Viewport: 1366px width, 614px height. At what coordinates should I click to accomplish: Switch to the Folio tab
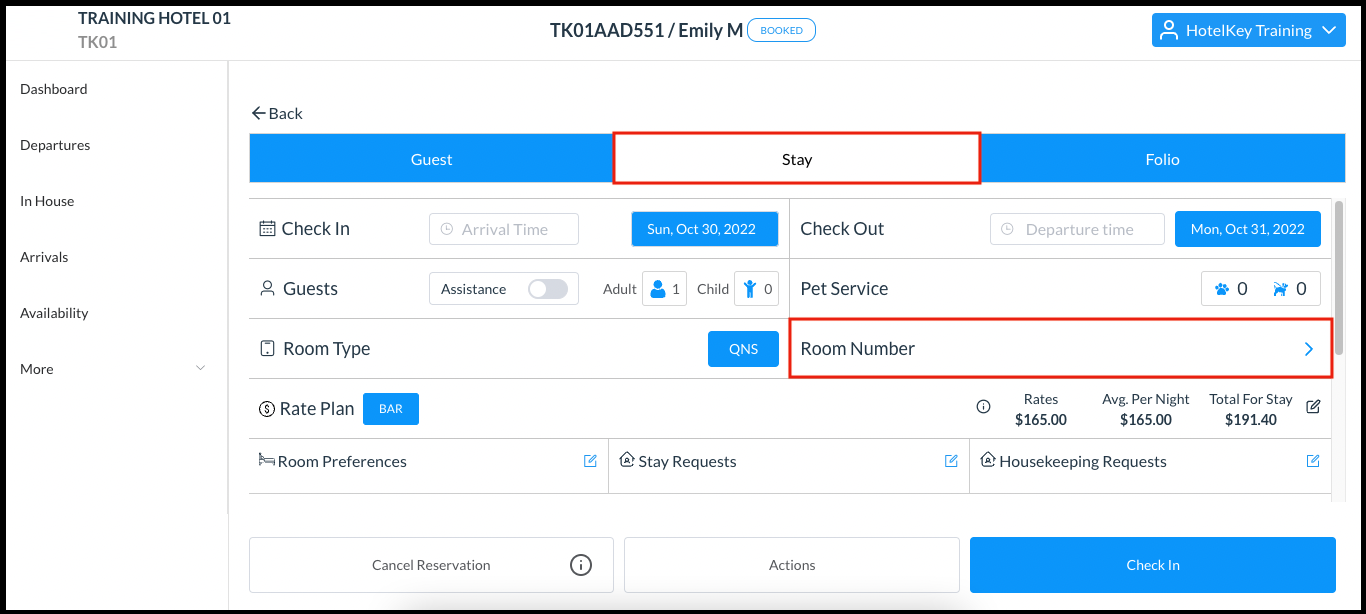click(1162, 160)
